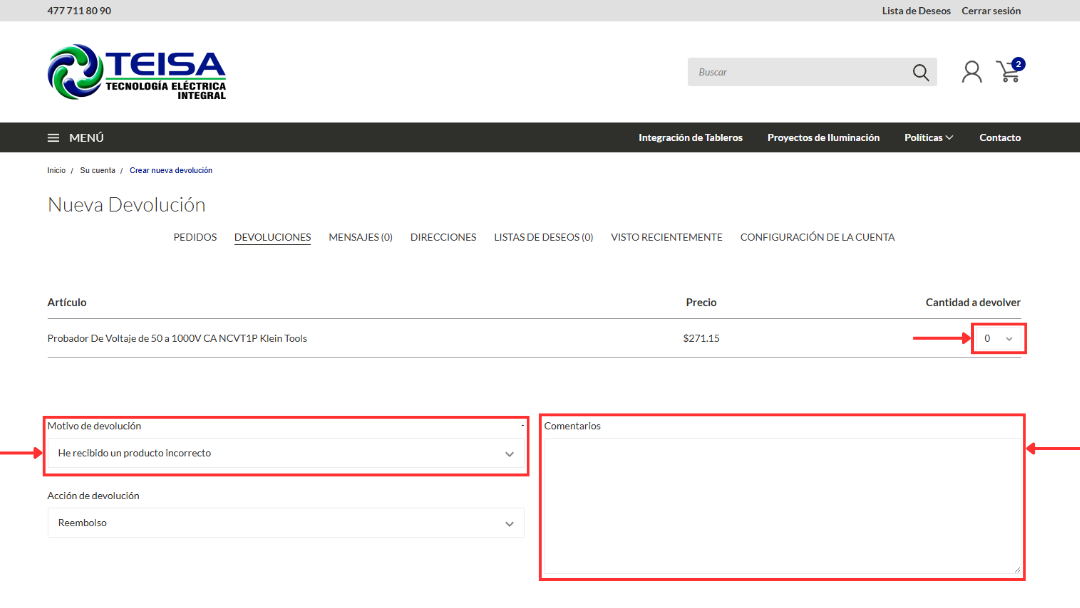Screen dimensions: 1080x608
Task: Go to Inicio breadcrumb
Action: [x=56, y=171]
